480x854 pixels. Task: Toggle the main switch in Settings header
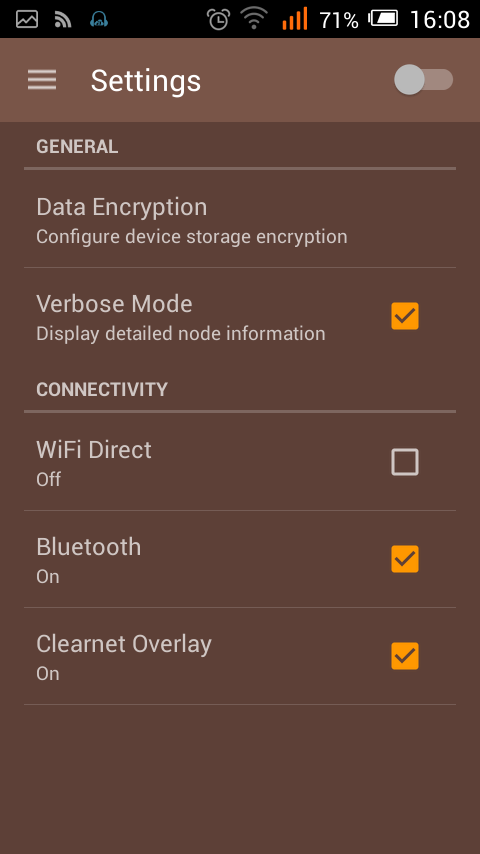click(x=423, y=80)
